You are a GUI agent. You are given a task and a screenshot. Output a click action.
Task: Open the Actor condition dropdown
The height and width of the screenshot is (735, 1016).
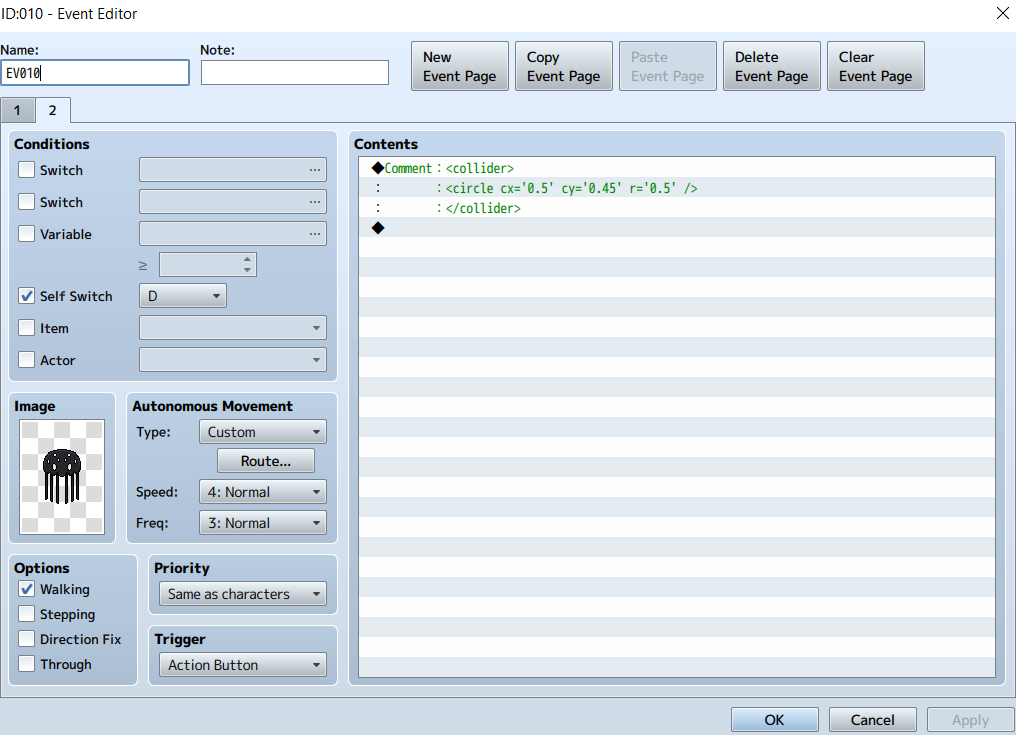(x=233, y=360)
